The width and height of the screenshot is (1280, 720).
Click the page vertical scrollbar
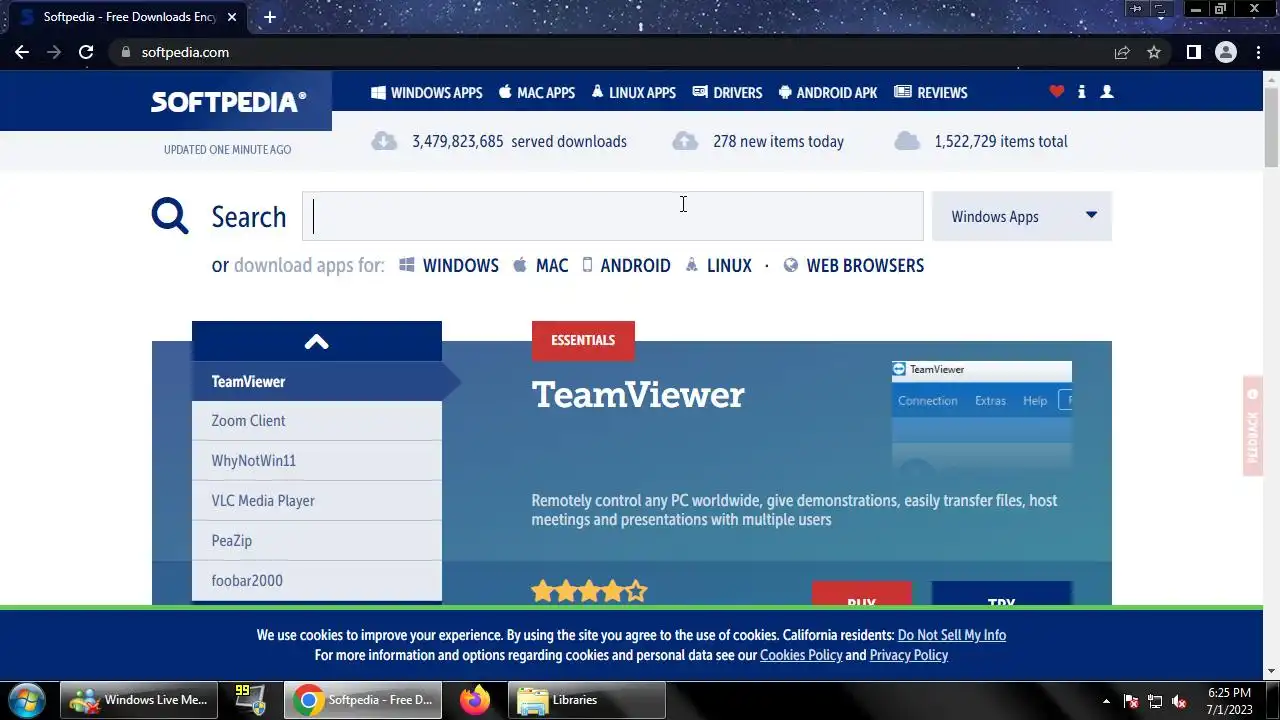tap(1271, 127)
